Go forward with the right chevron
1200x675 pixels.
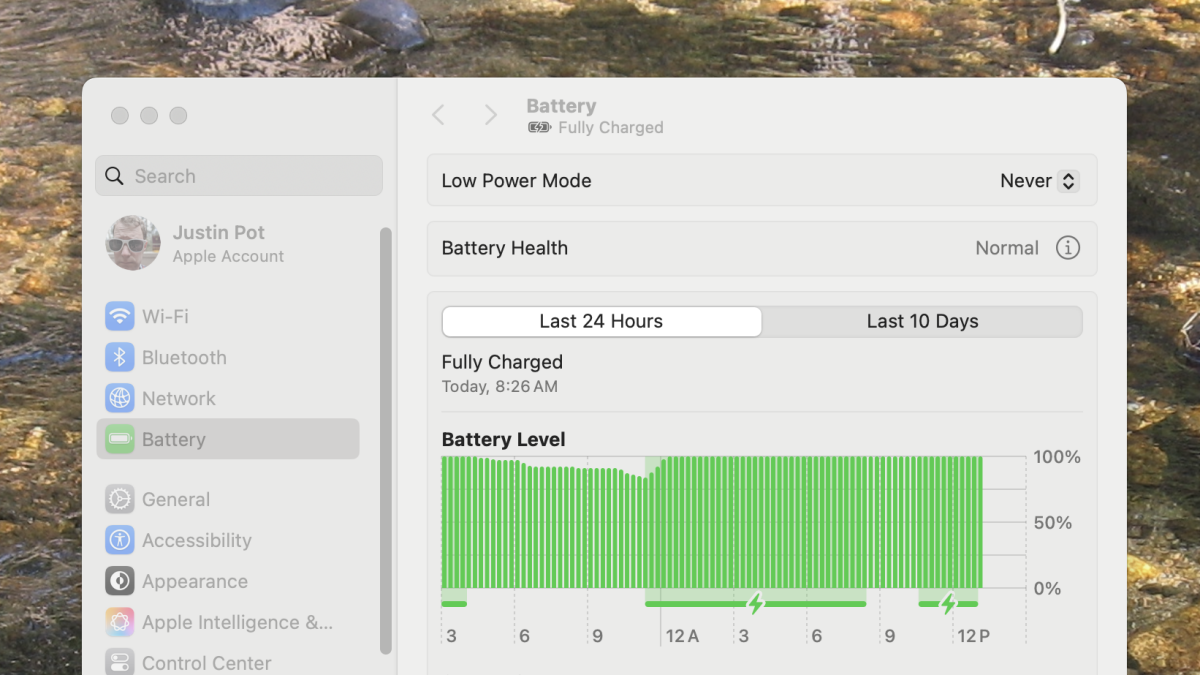pyautogui.click(x=490, y=115)
